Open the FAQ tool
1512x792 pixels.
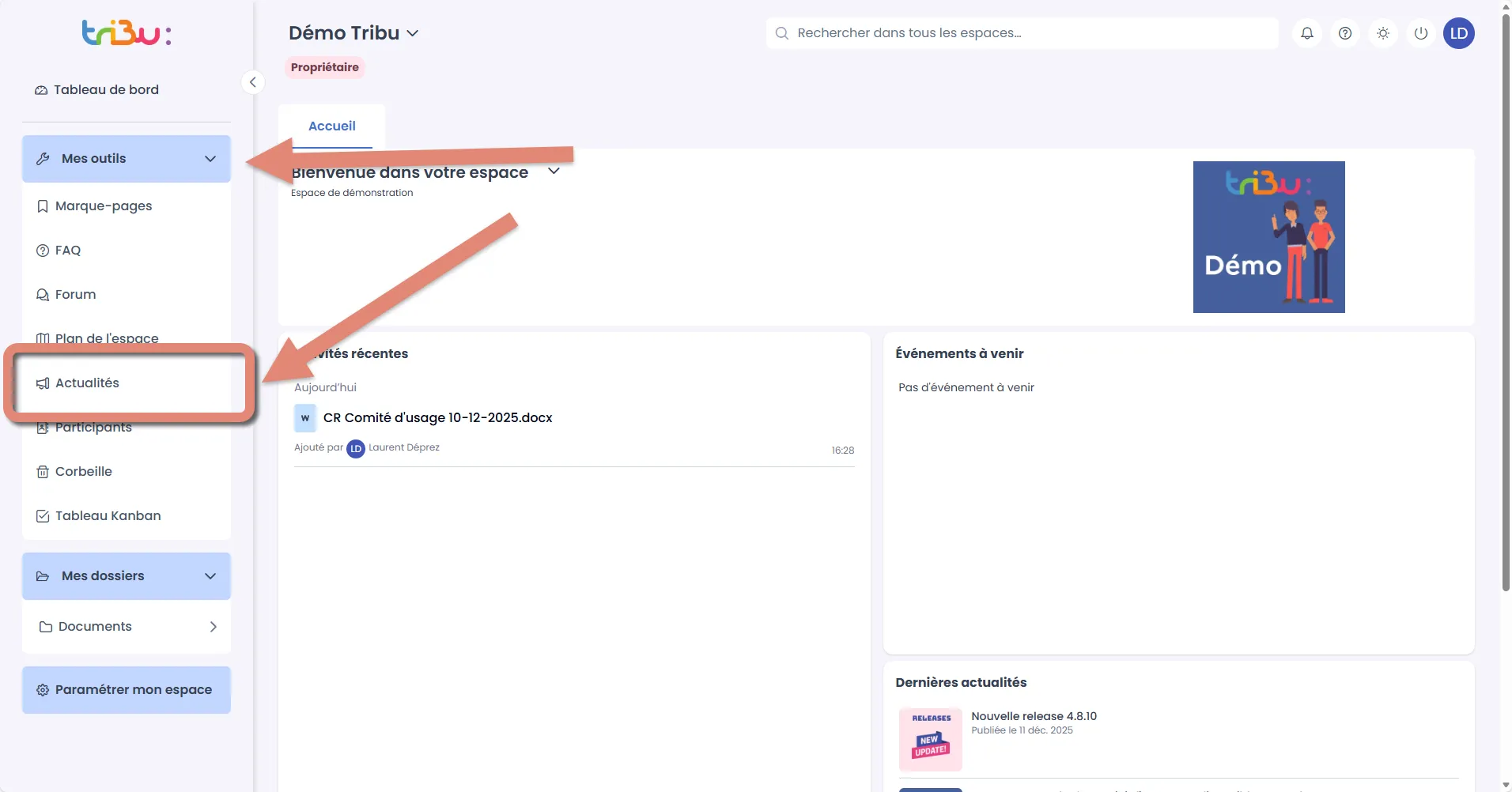tap(127, 251)
